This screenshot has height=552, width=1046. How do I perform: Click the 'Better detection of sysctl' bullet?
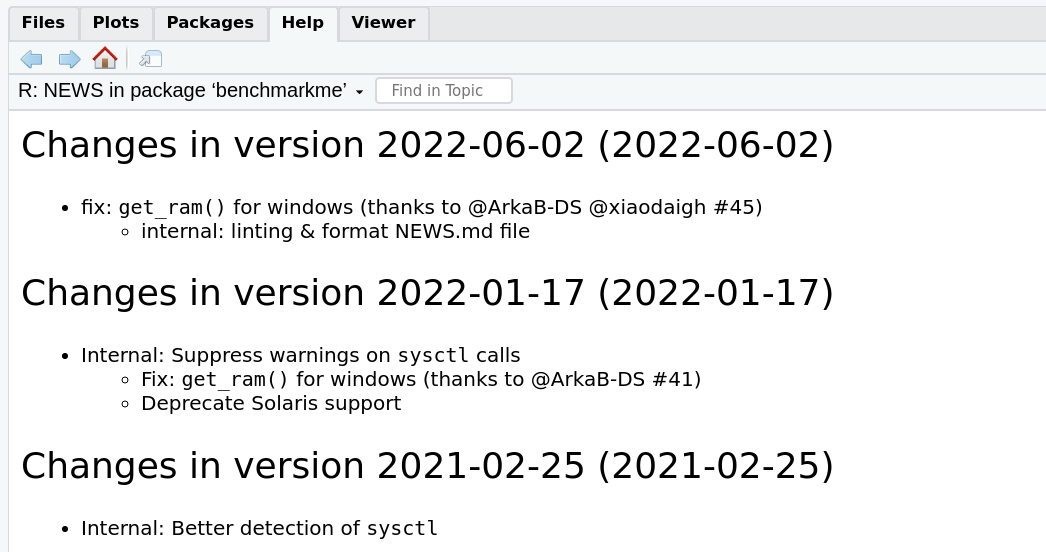point(259,529)
